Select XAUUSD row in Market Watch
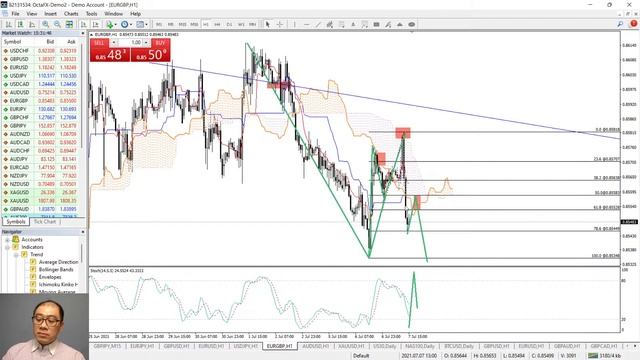Viewport: 640px width, 360px height. pyautogui.click(x=42, y=201)
